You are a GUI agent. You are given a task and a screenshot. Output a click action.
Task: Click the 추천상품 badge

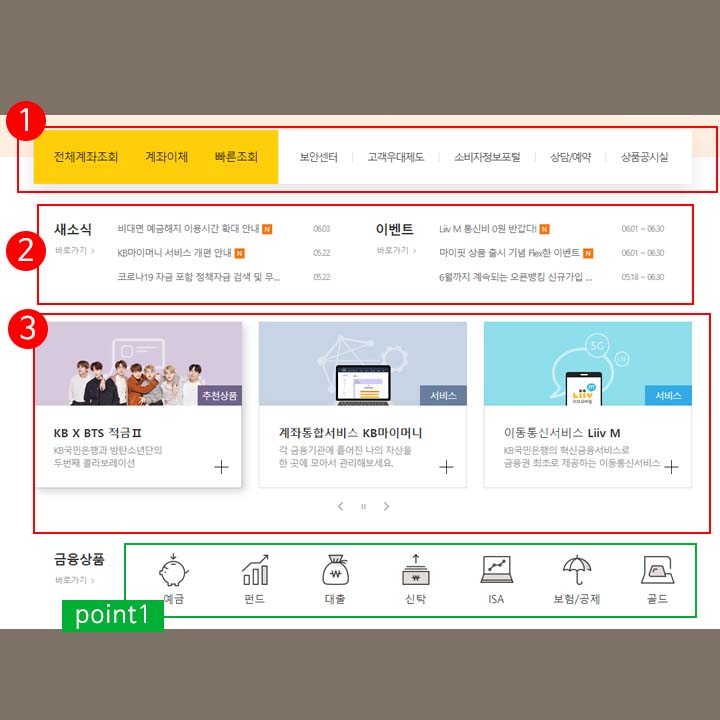pyautogui.click(x=219, y=395)
